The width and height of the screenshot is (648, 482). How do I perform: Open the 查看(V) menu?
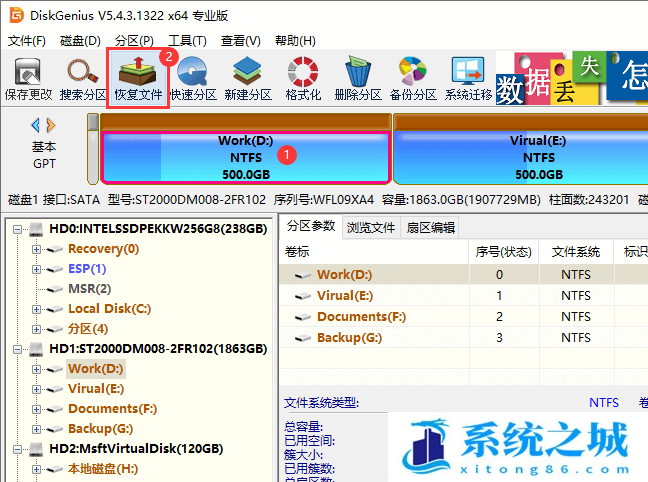tap(241, 41)
